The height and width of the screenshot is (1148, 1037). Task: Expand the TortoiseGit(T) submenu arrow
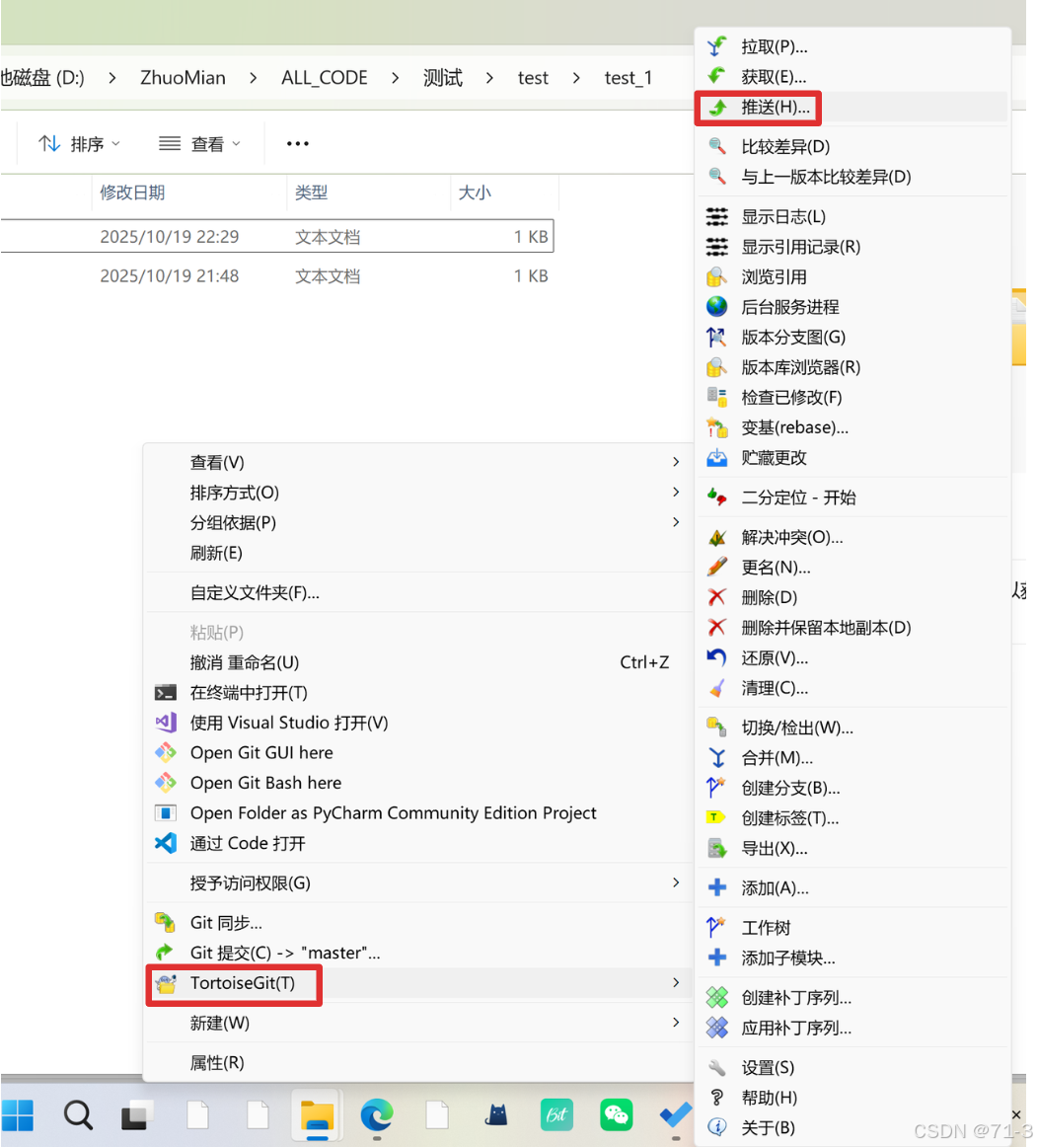click(676, 982)
